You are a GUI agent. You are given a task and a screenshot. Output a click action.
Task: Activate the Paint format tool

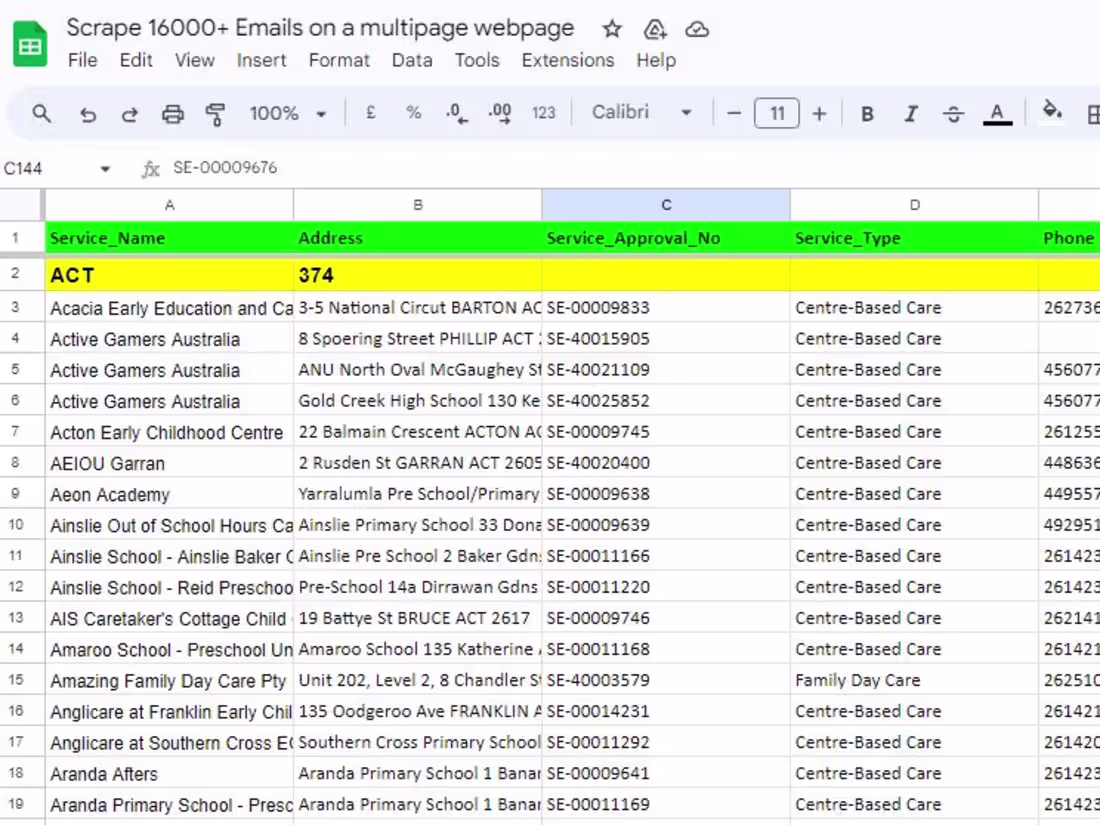coord(215,114)
